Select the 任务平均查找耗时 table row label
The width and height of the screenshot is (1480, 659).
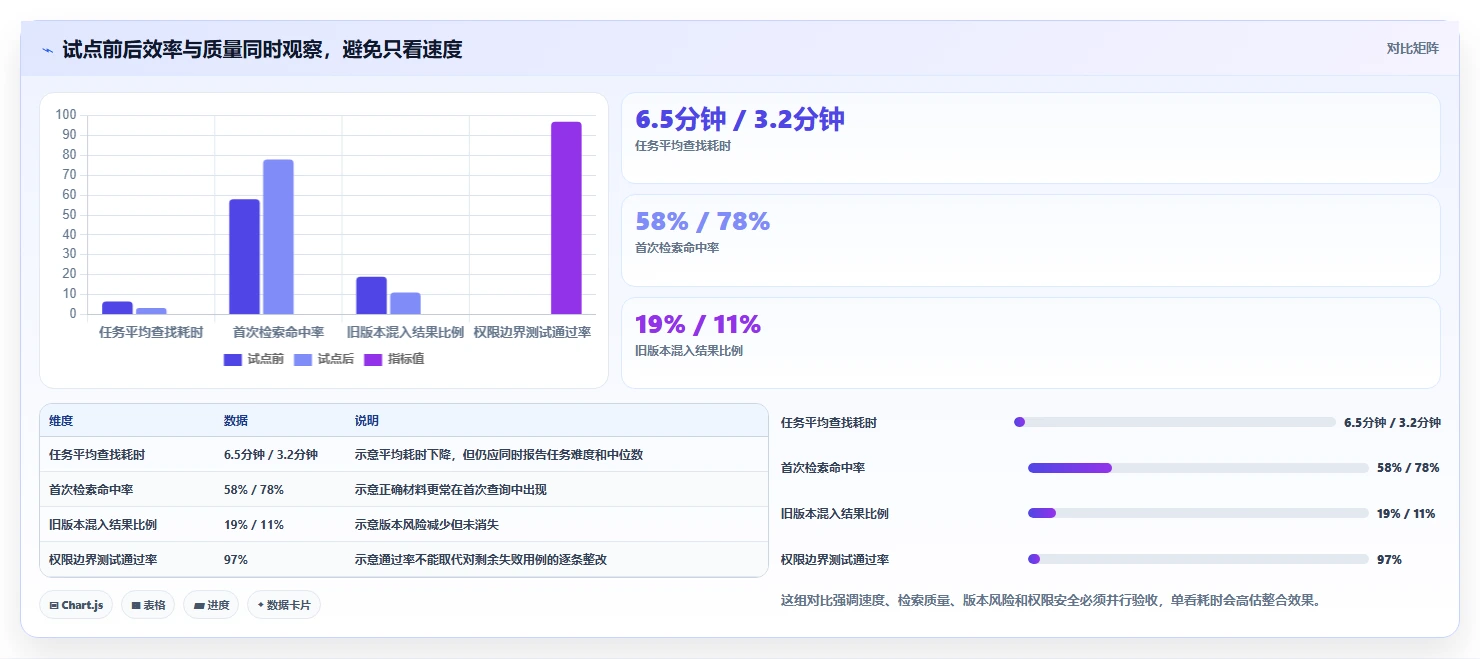pos(97,455)
